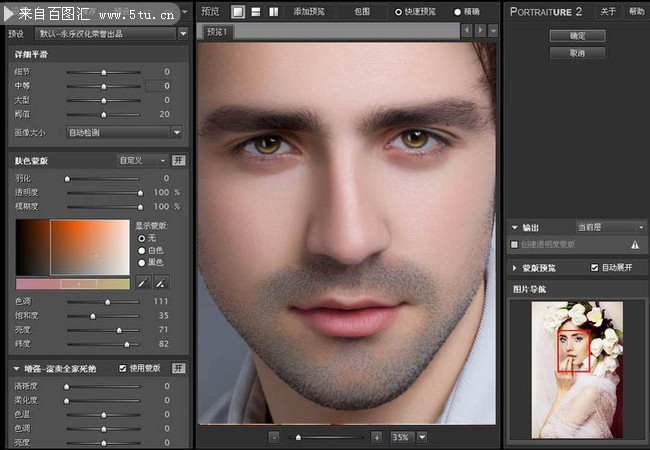
Task: Select 黑色 mask display option
Action: pyautogui.click(x=142, y=262)
